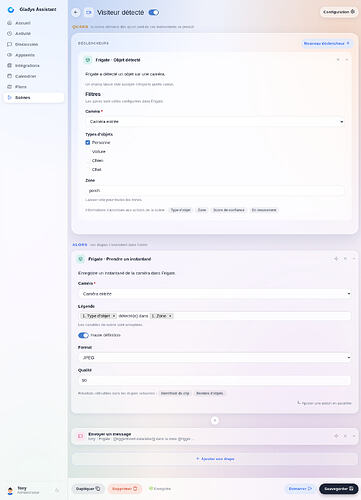Open Accueil in the sidebar
The image size is (361, 500).
click(x=33, y=23)
